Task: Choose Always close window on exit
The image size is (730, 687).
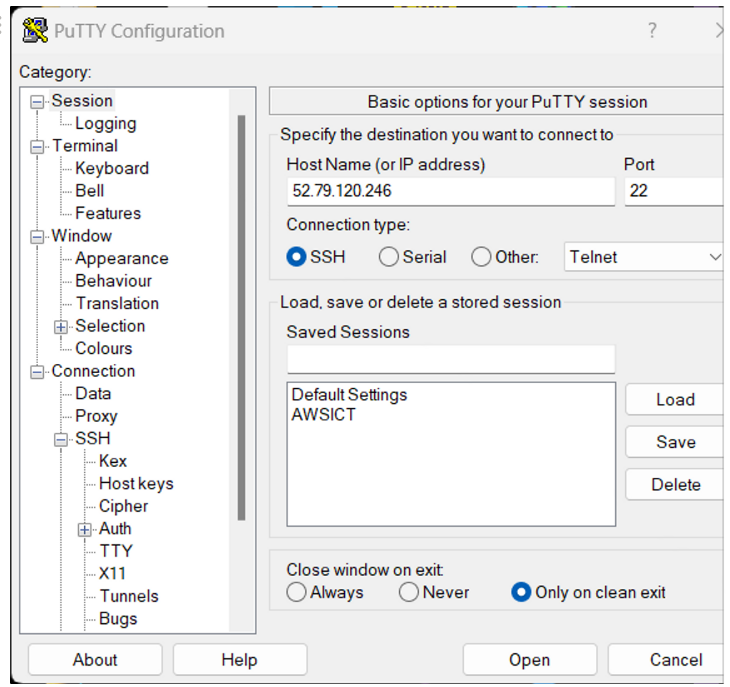Action: 297,592
